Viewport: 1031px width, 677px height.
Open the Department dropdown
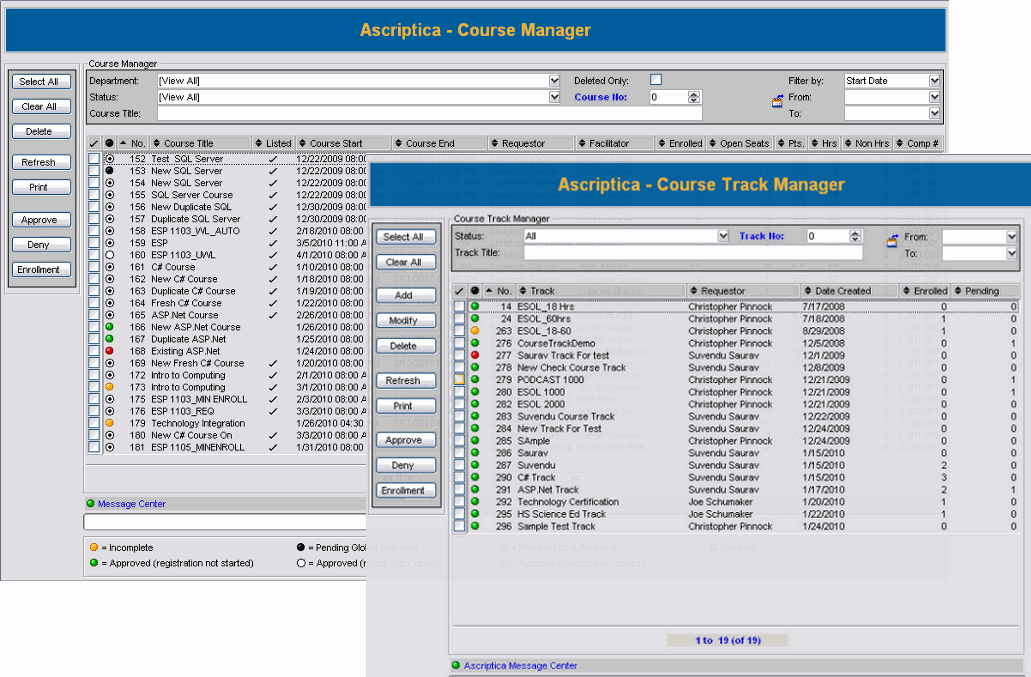554,81
